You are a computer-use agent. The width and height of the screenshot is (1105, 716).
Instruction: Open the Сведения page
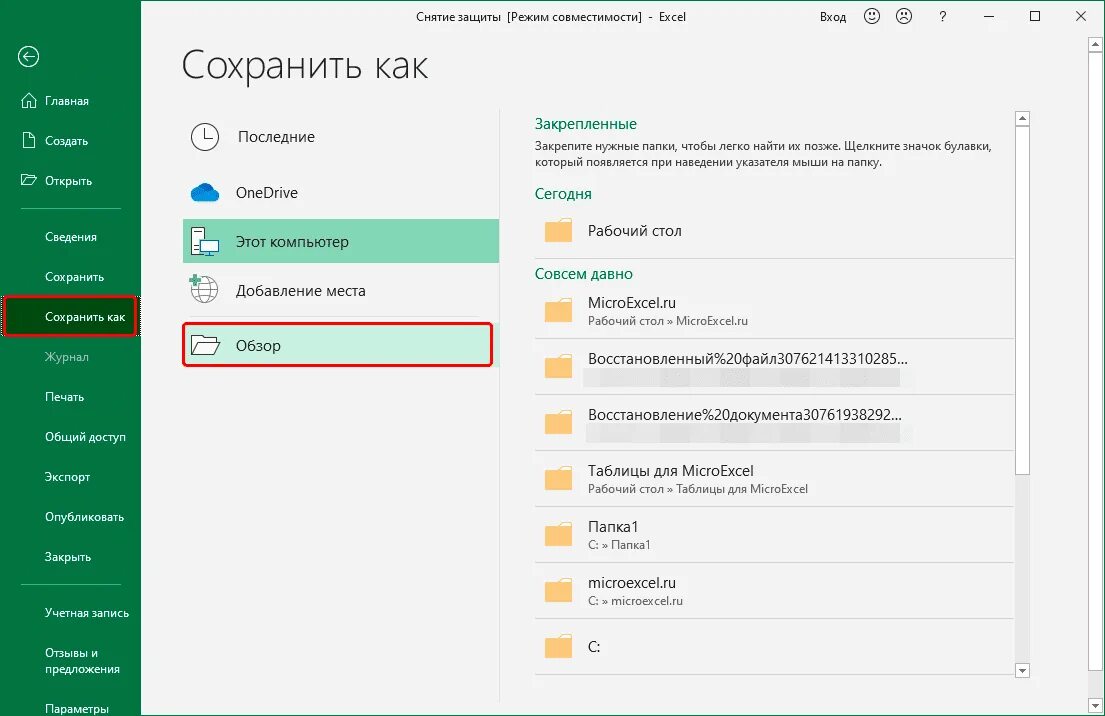(x=70, y=237)
